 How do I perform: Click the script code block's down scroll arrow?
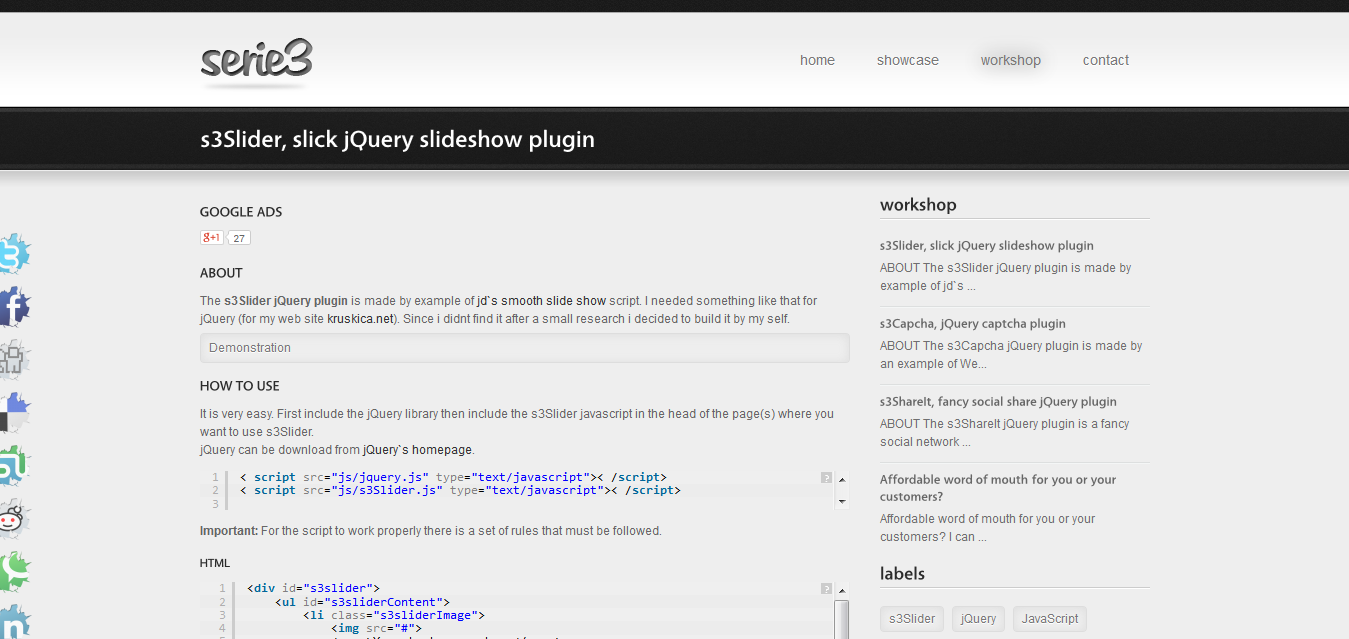tap(842, 501)
